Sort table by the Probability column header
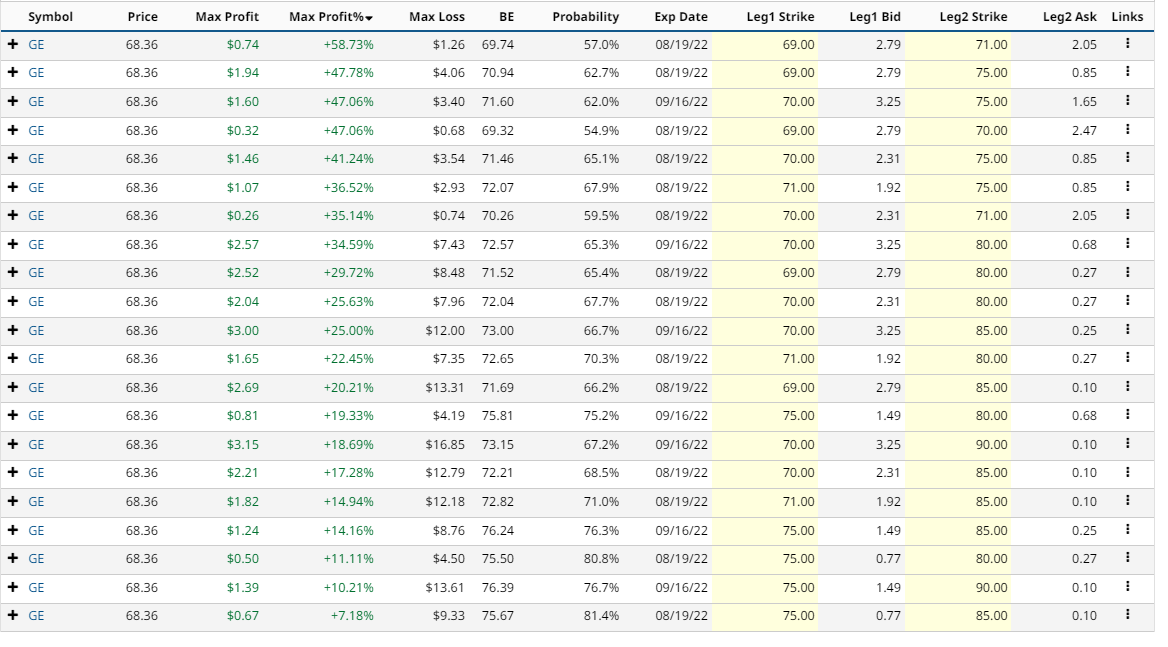The height and width of the screenshot is (647, 1168). click(585, 17)
